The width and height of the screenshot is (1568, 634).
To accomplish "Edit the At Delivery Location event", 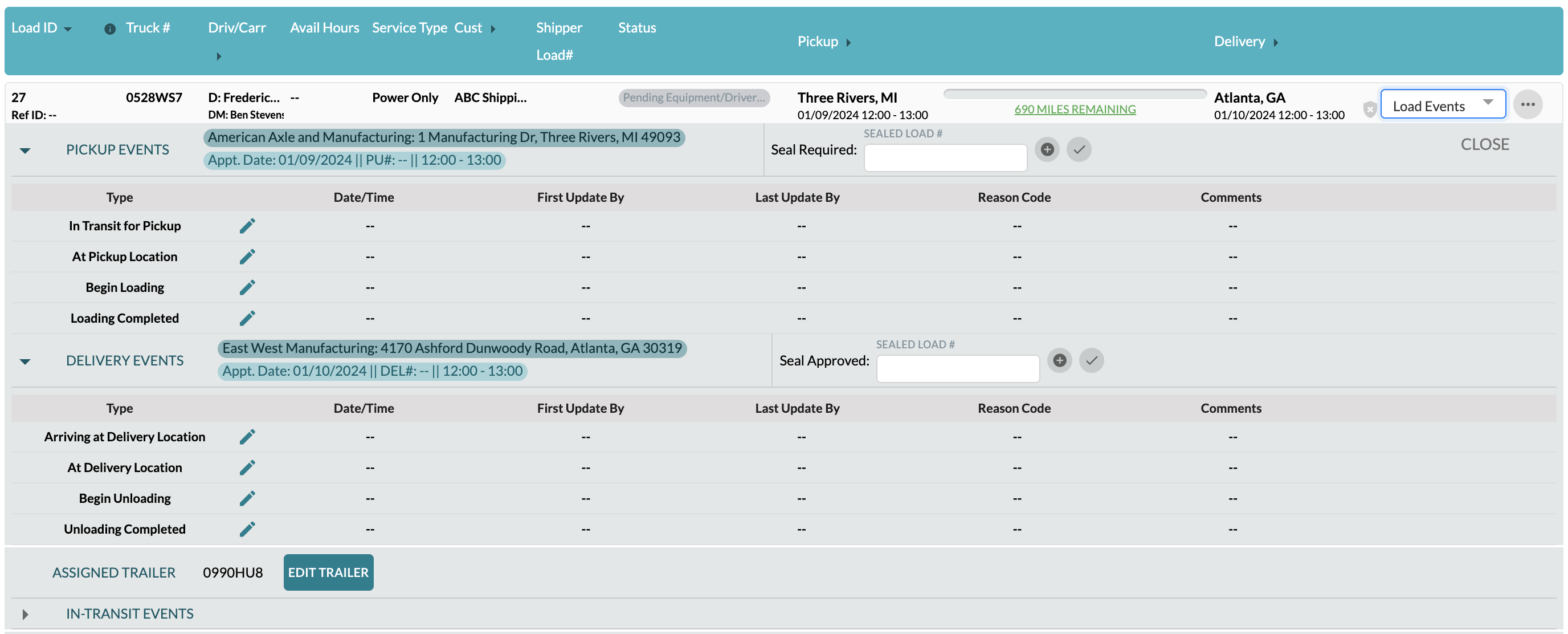I will (247, 468).
